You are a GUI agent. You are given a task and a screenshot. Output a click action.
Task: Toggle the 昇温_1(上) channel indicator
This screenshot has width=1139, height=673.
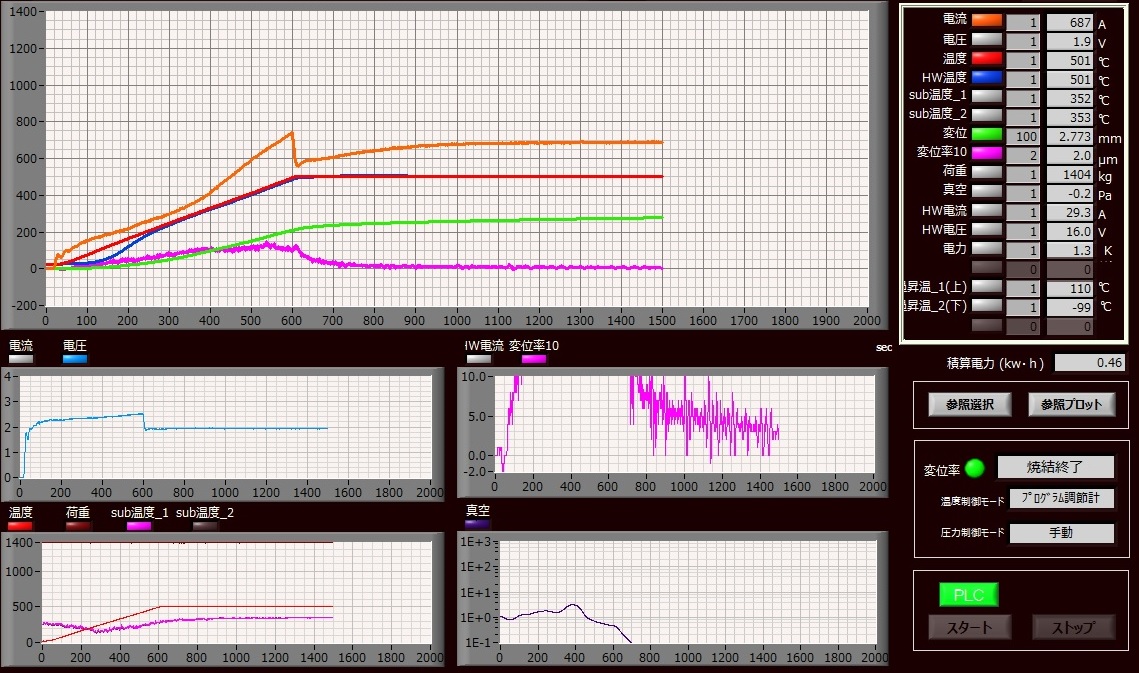coord(985,288)
